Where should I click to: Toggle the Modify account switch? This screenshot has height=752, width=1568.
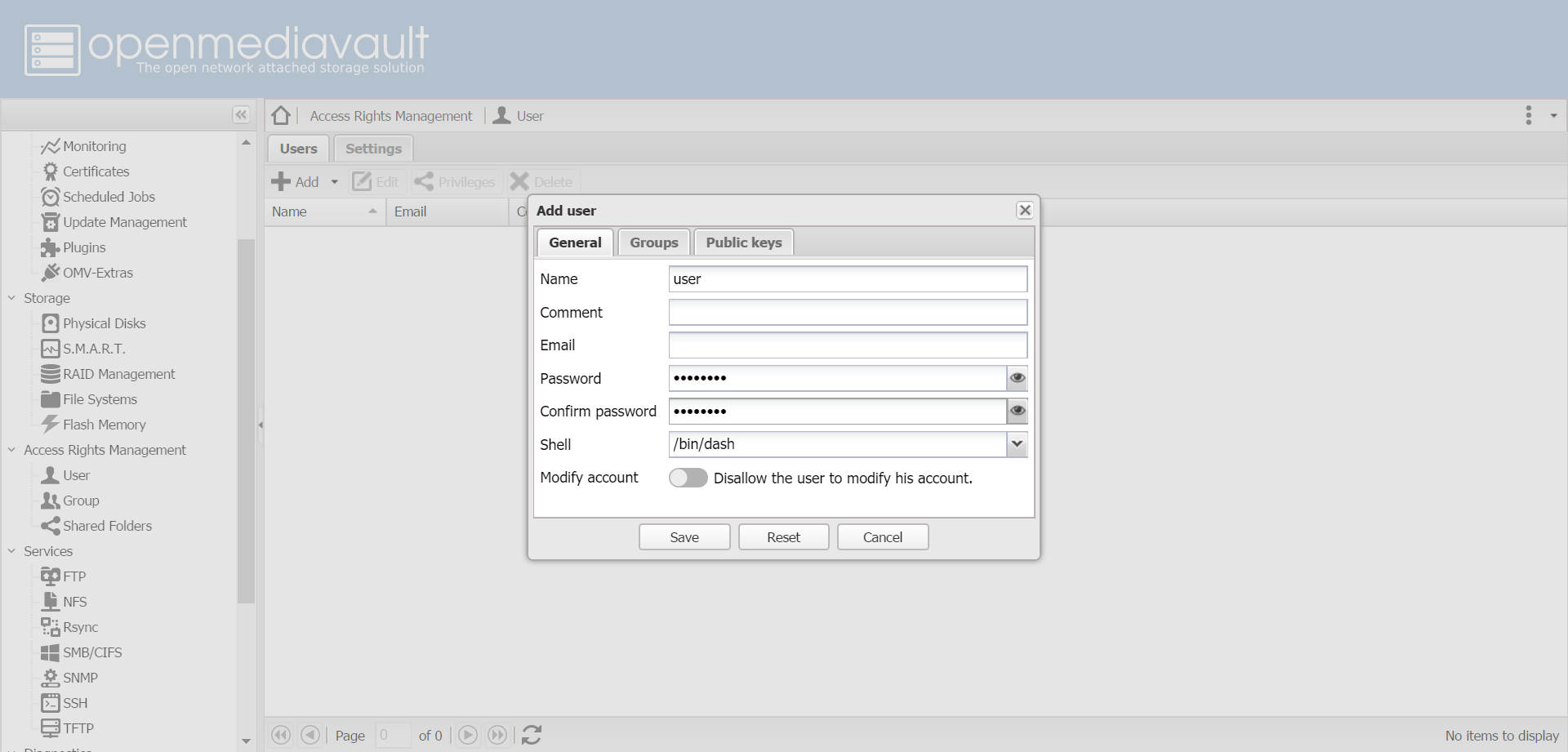688,478
